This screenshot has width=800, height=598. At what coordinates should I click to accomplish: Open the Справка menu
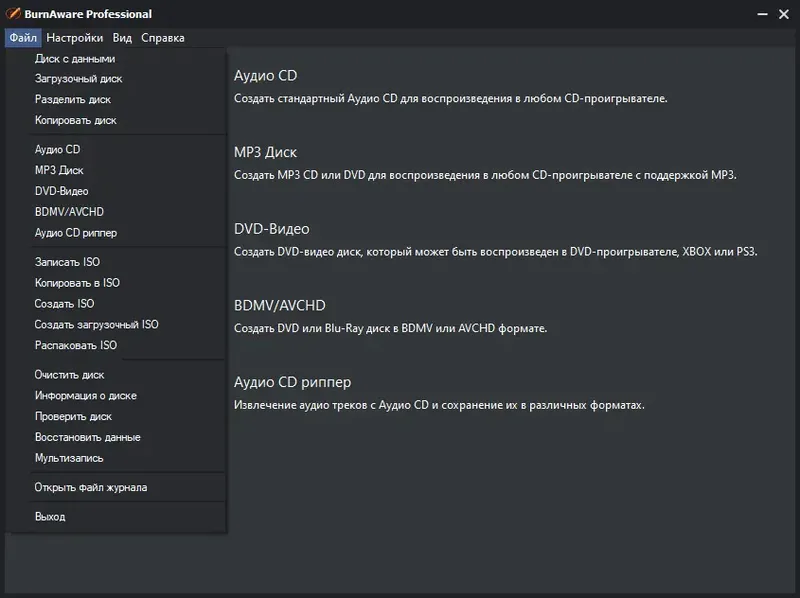[163, 38]
